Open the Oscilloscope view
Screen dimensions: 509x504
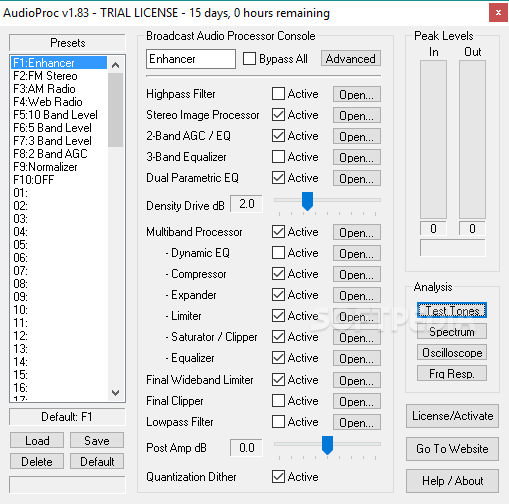pyautogui.click(x=452, y=352)
